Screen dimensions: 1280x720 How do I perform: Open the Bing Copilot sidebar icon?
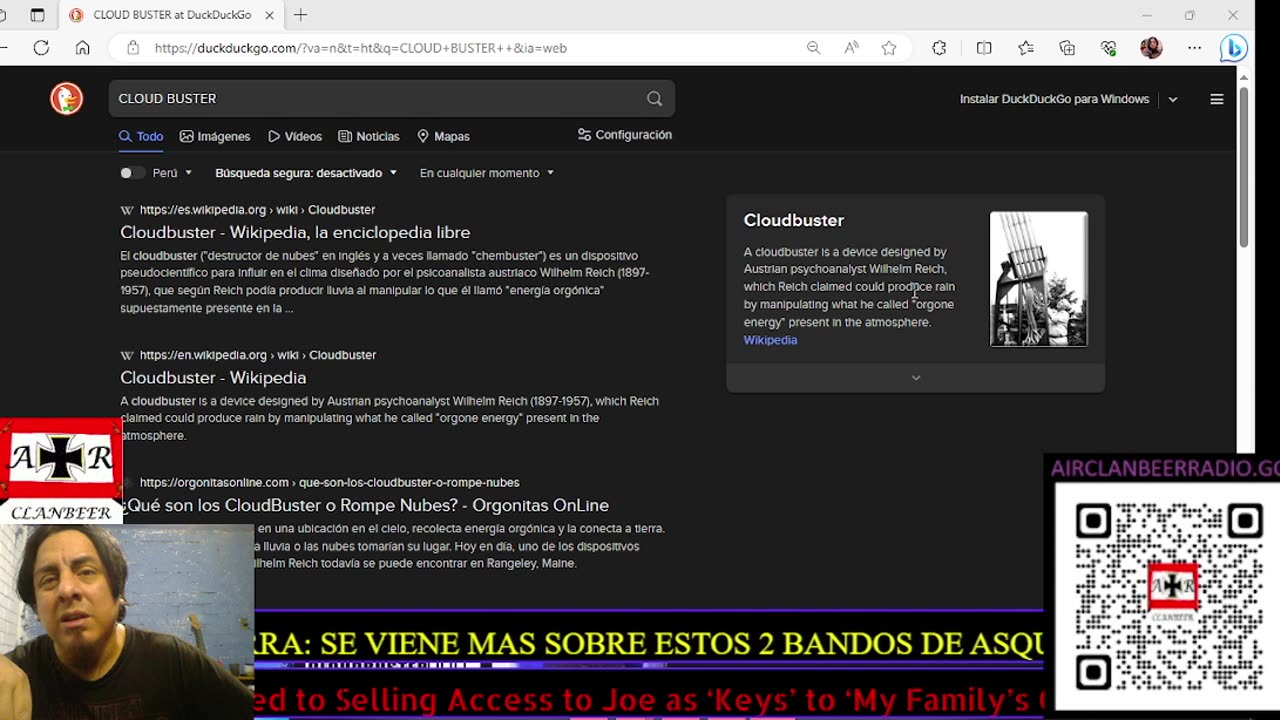pyautogui.click(x=1234, y=48)
